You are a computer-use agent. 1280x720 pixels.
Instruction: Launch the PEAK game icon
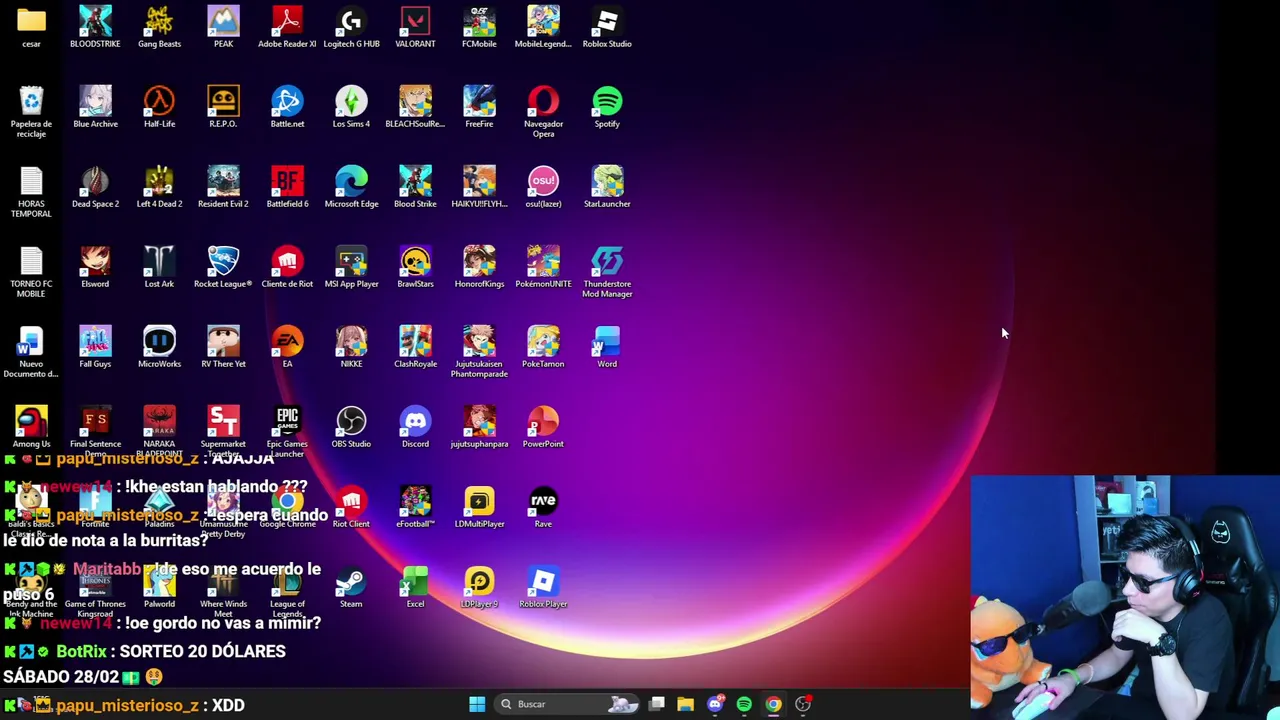[223, 27]
